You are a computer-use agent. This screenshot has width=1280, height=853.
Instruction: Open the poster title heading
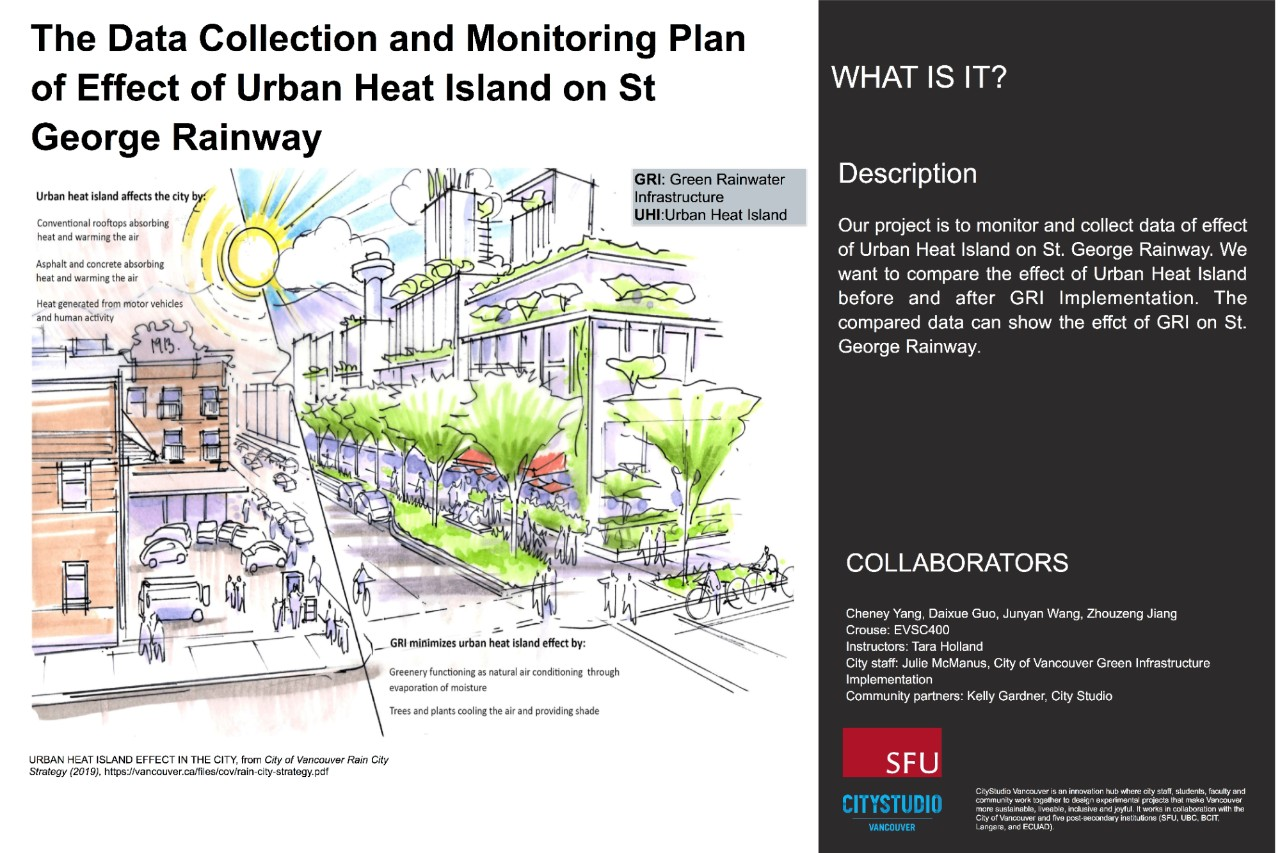point(390,85)
